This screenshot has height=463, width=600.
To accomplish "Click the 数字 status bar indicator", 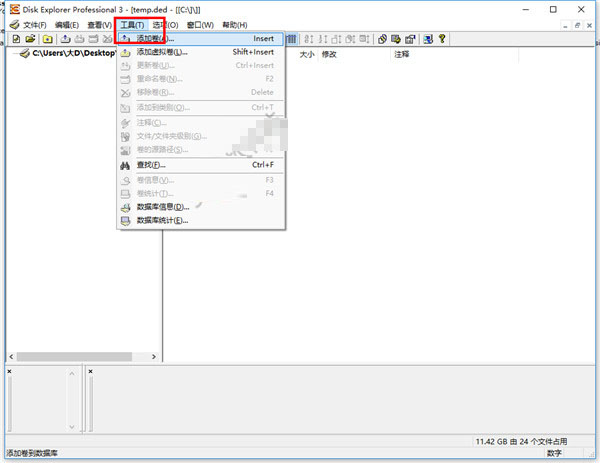I will (554, 453).
